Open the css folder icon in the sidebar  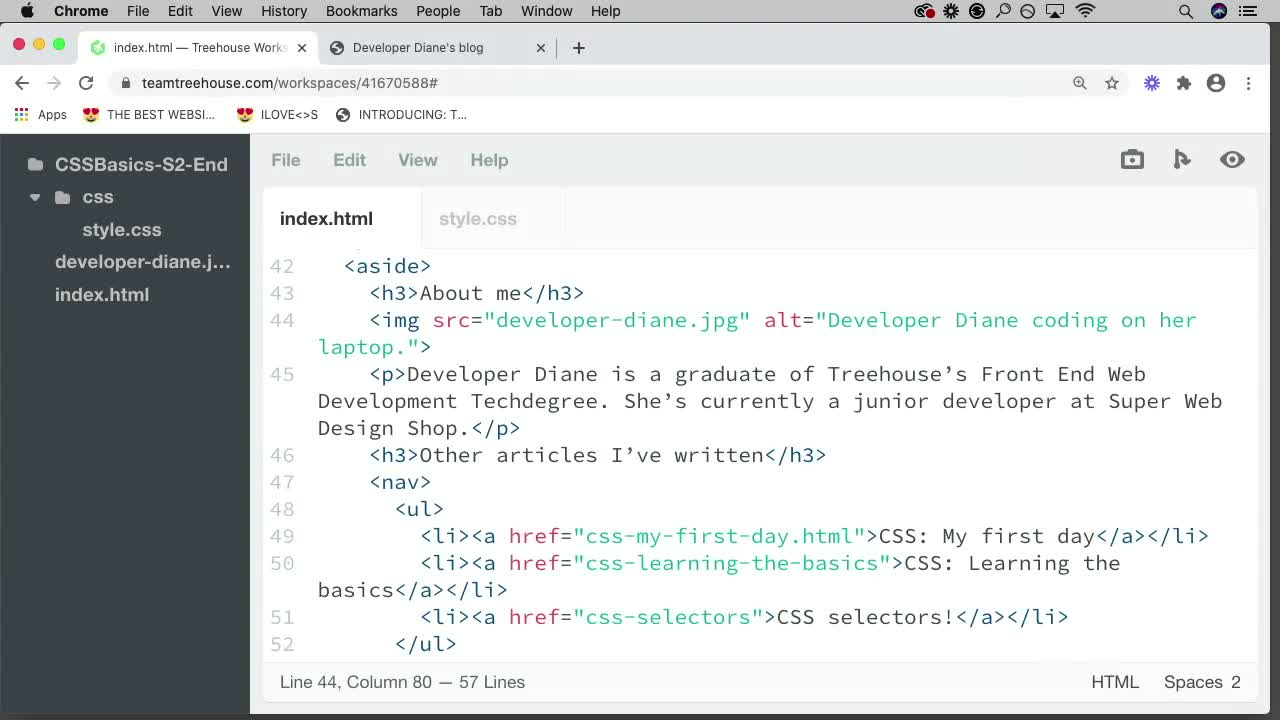click(x=62, y=197)
